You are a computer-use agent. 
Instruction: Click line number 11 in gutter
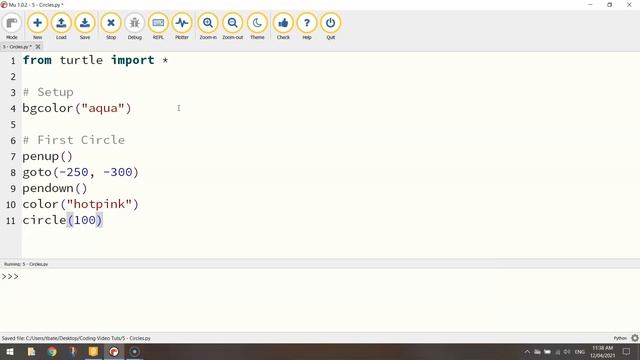point(11,221)
